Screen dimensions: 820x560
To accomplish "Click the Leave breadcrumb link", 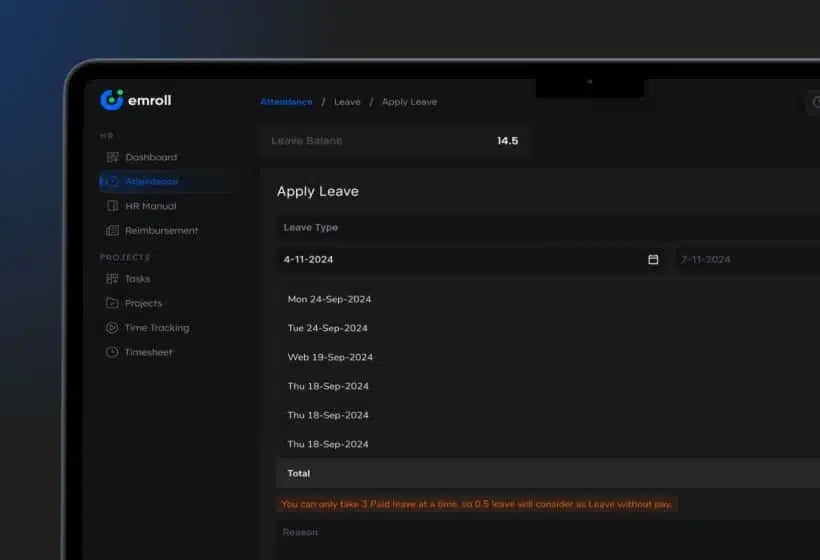I will (x=347, y=102).
